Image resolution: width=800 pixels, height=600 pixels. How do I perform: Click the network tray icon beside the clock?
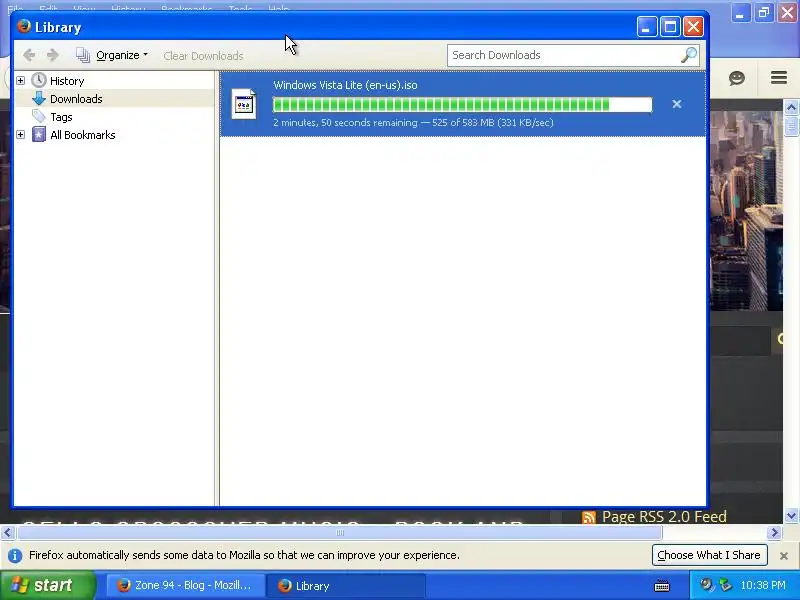(x=725, y=585)
